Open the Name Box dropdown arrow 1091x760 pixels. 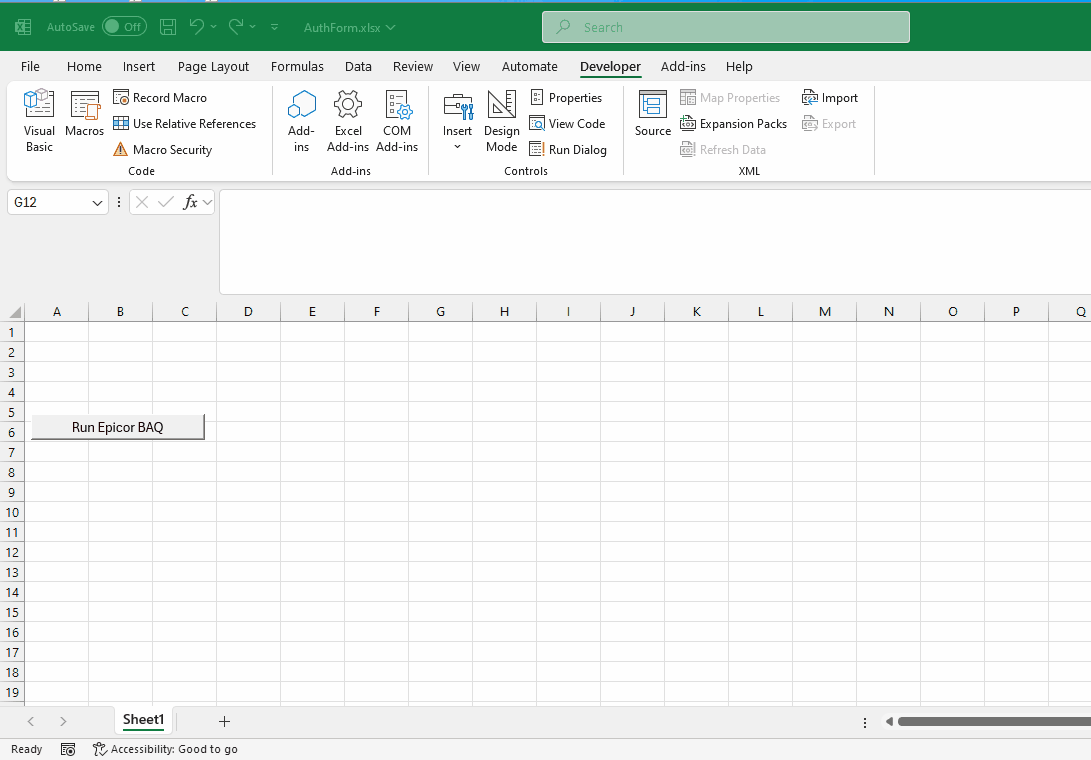pos(98,203)
